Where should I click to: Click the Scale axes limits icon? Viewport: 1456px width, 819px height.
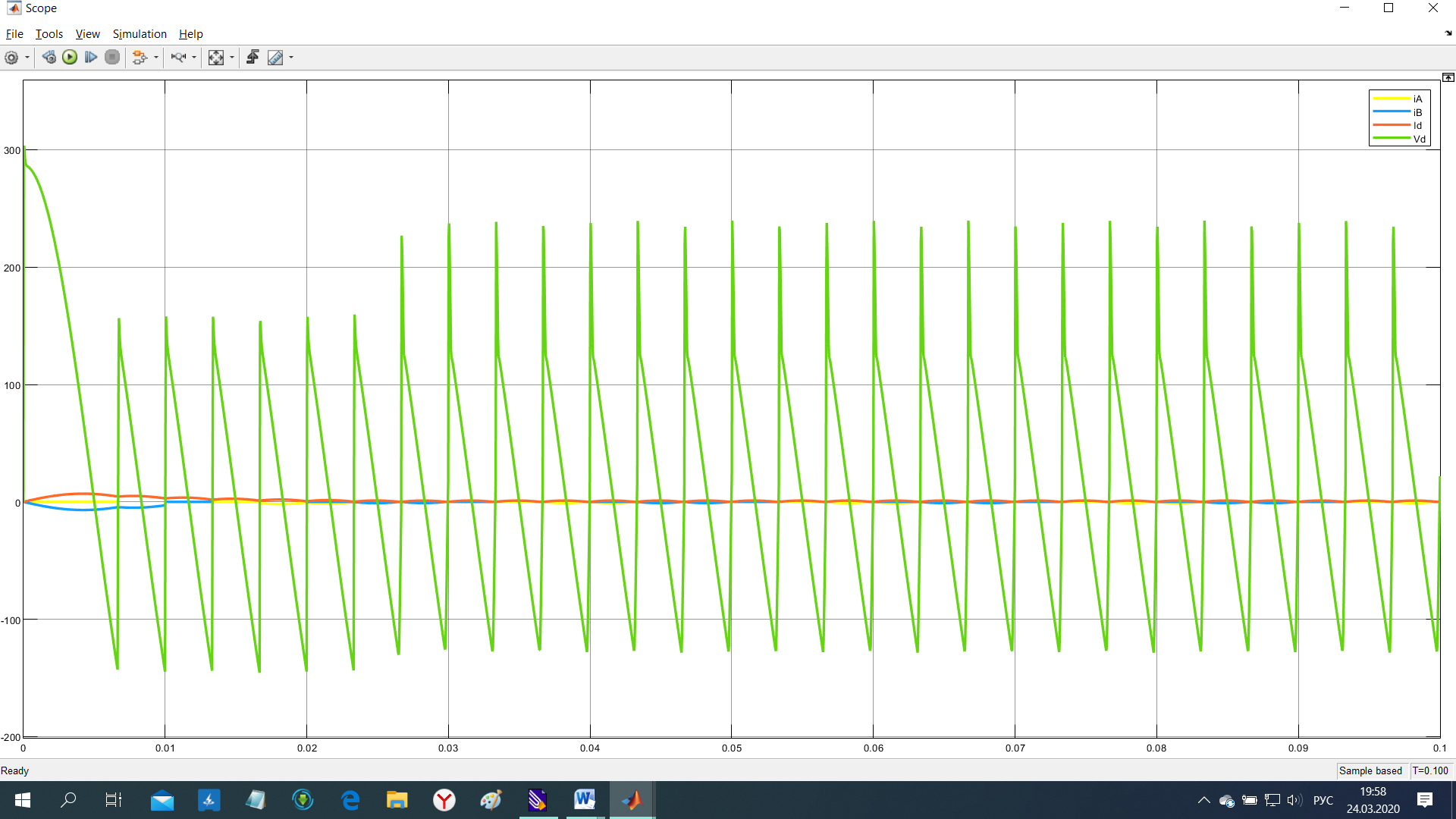click(216, 58)
